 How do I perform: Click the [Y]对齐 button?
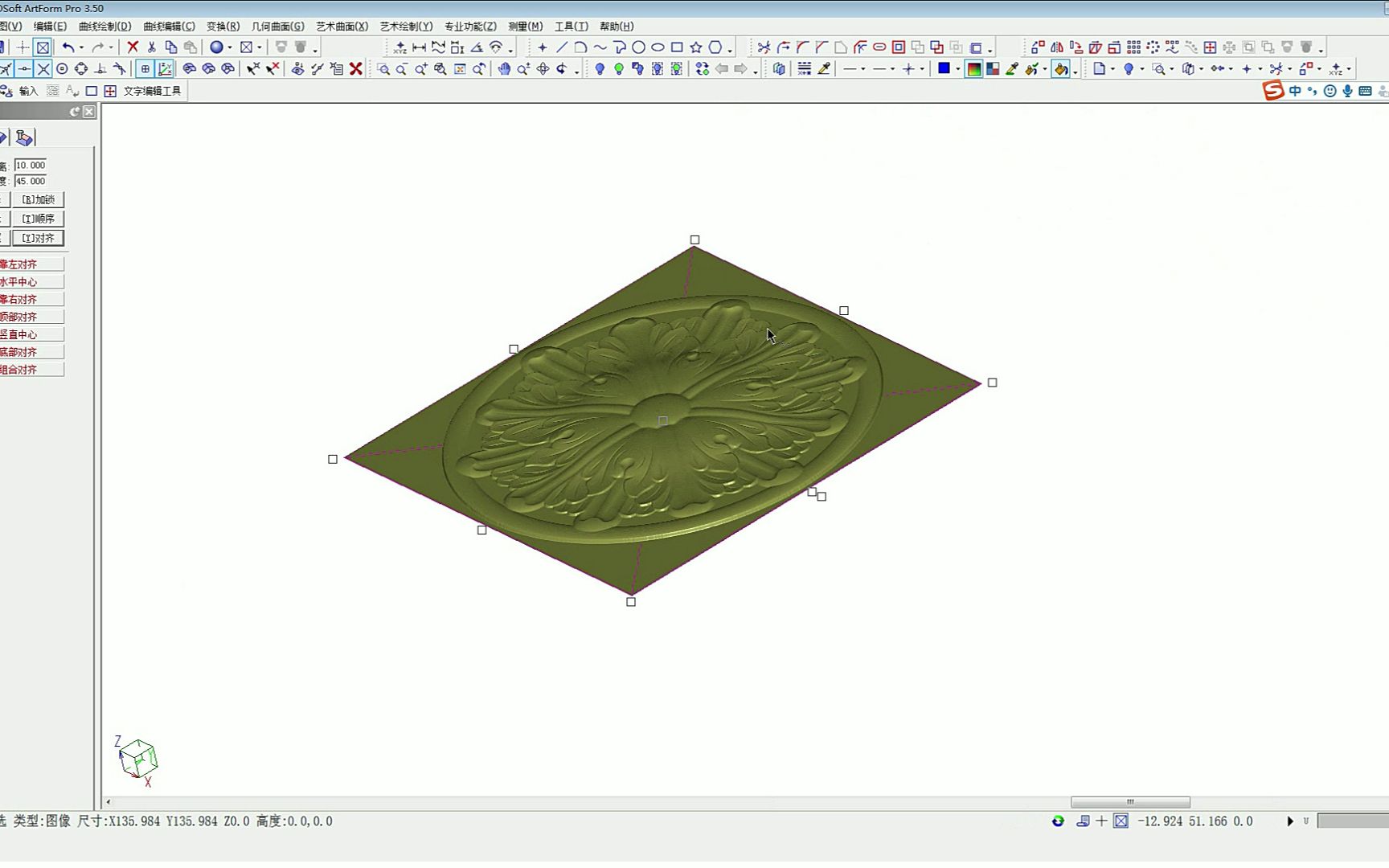point(39,238)
